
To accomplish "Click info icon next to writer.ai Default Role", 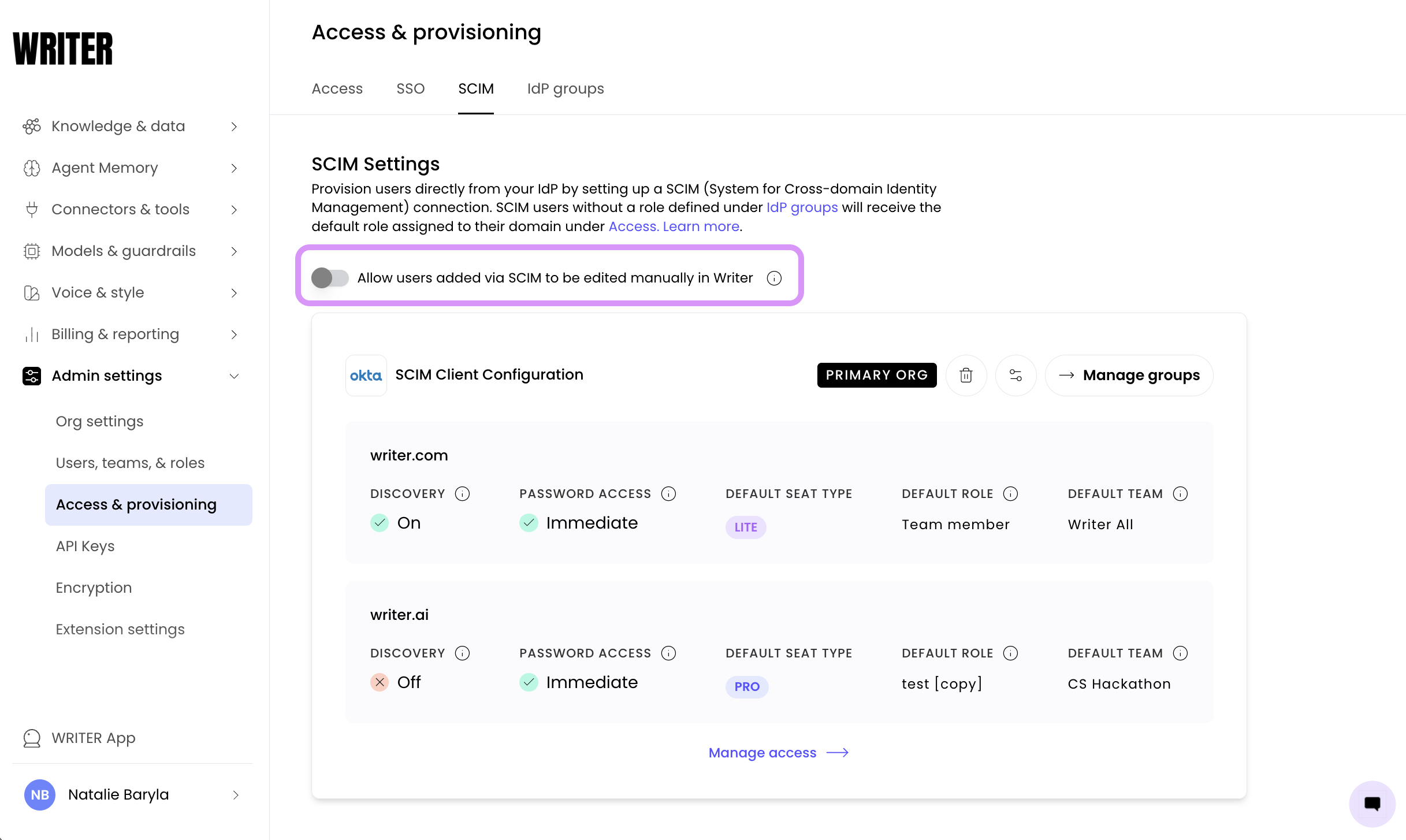I will point(1010,653).
